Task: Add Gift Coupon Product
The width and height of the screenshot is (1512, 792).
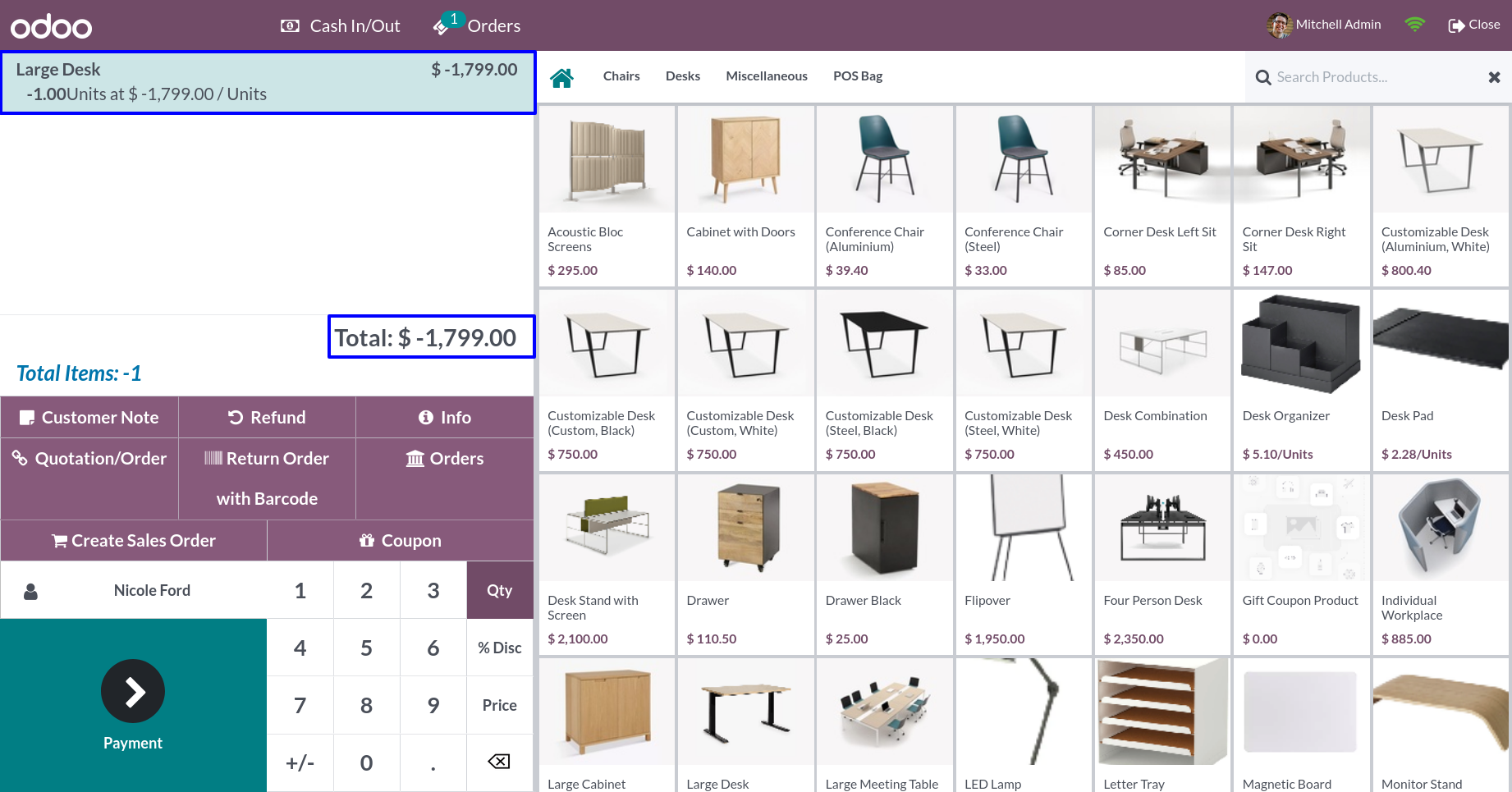Action: point(1301,565)
